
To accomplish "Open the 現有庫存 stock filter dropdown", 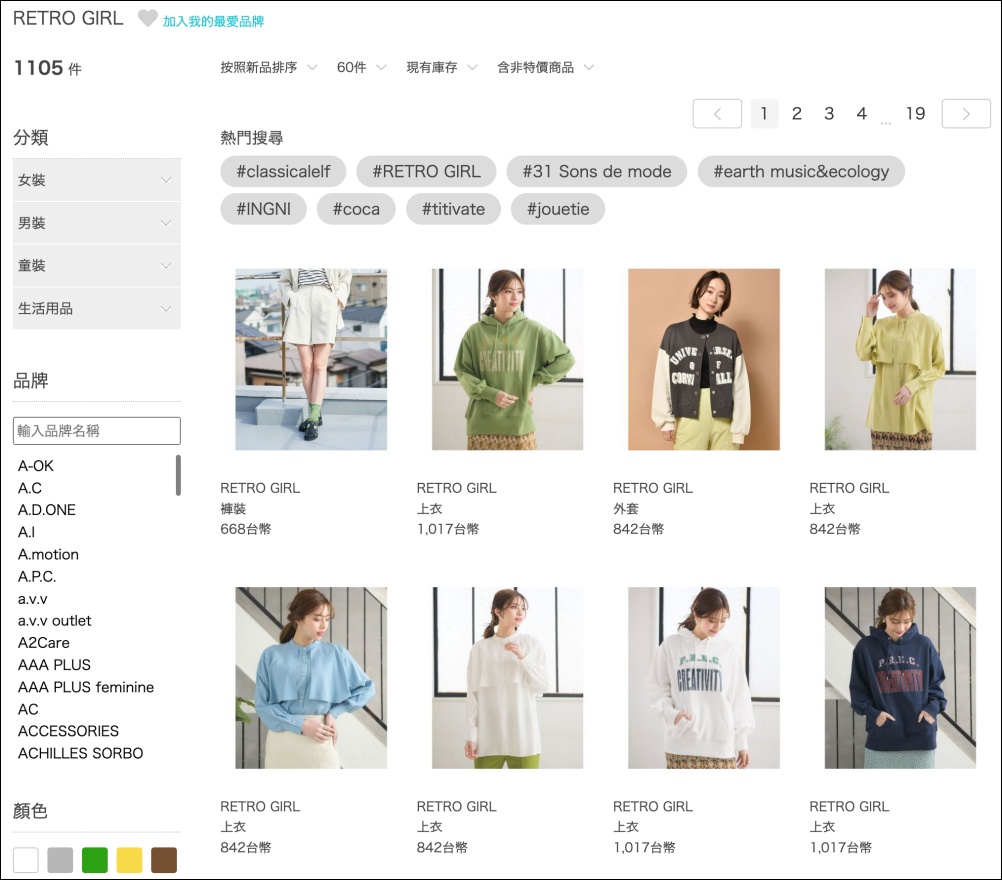I will coord(442,67).
